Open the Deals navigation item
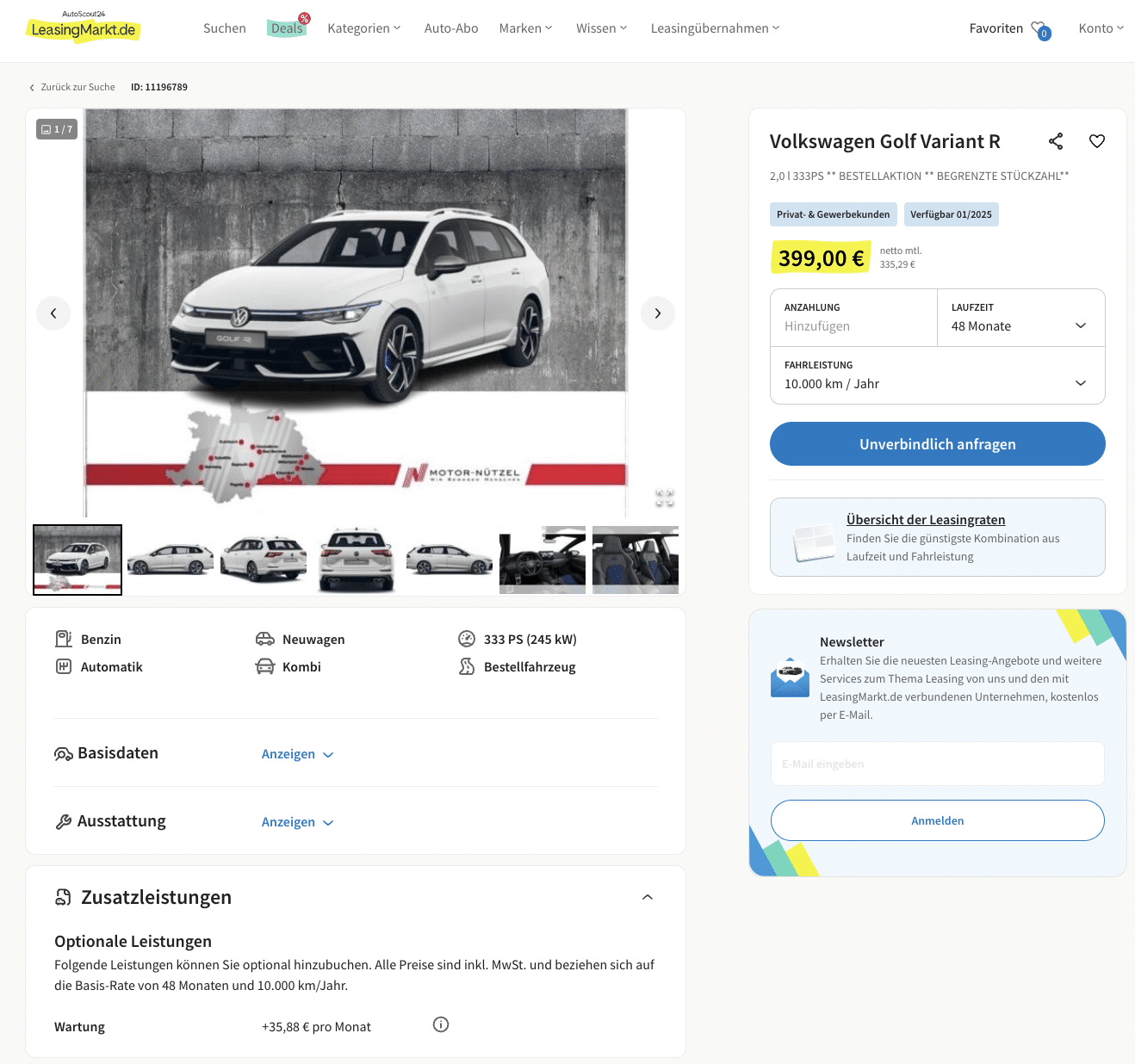Viewport: 1135px width, 1064px height. [287, 28]
